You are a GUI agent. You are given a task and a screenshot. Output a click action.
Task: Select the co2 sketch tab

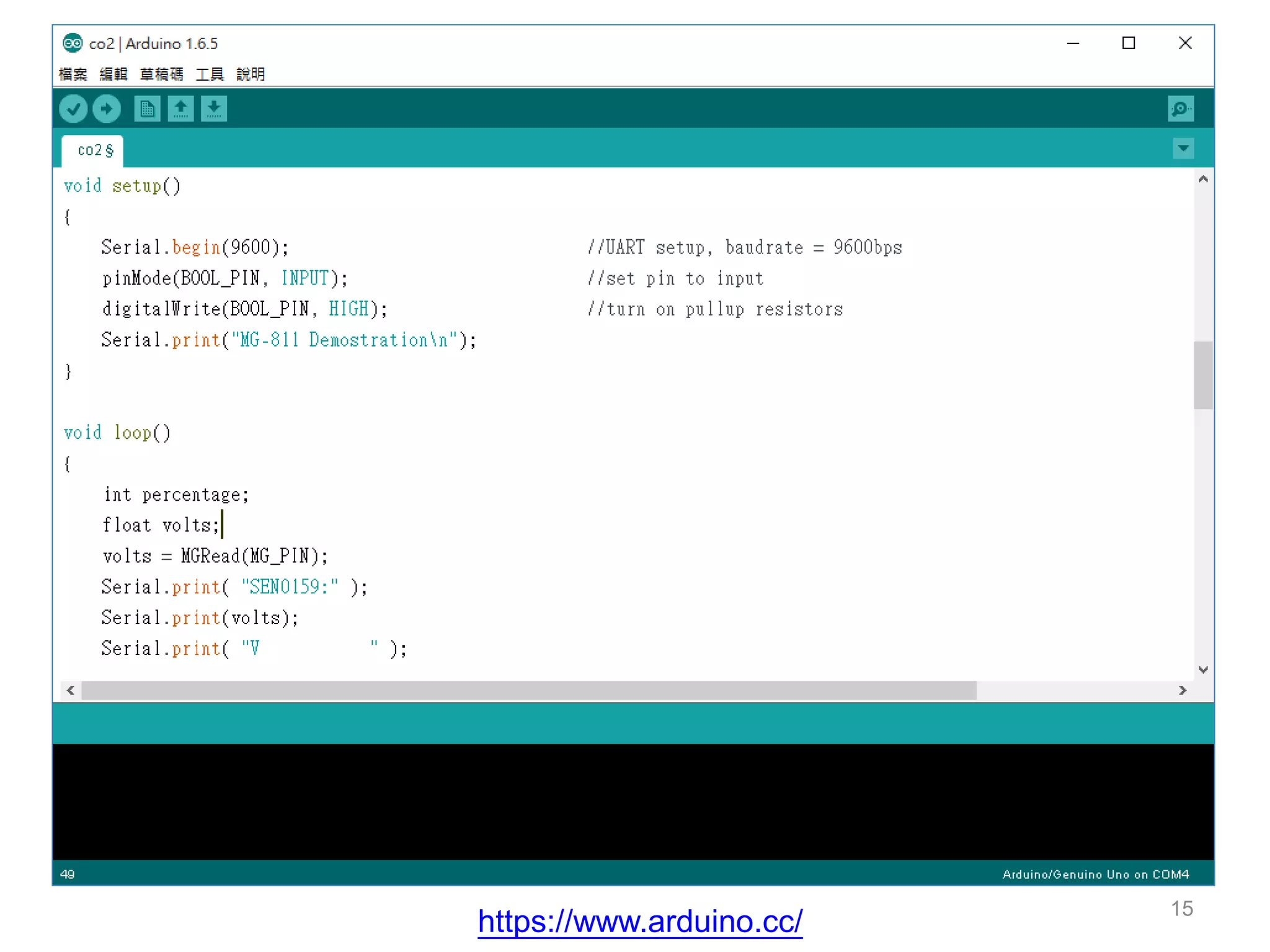[x=93, y=151]
